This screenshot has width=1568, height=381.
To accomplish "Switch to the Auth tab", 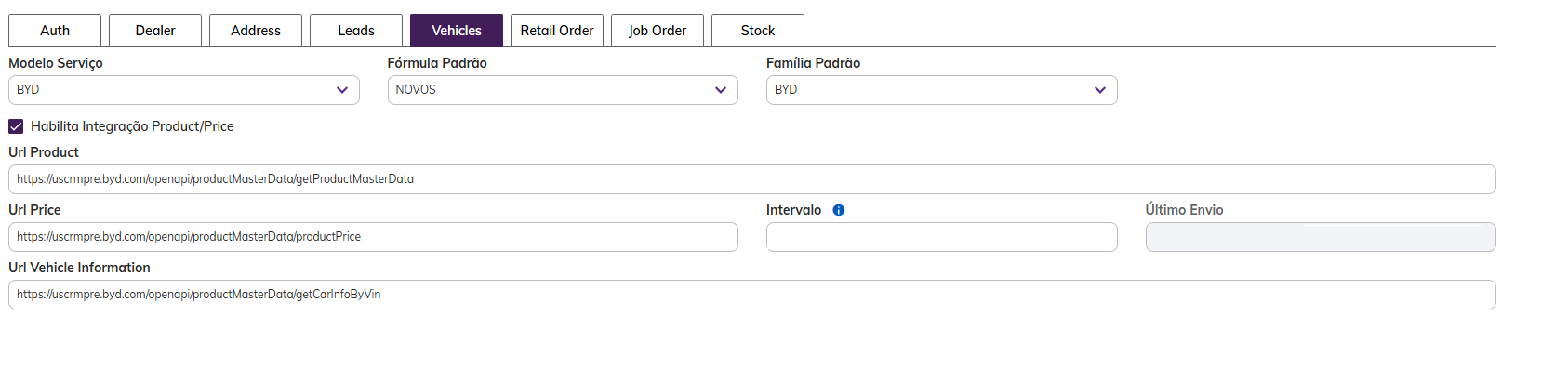I will [55, 31].
